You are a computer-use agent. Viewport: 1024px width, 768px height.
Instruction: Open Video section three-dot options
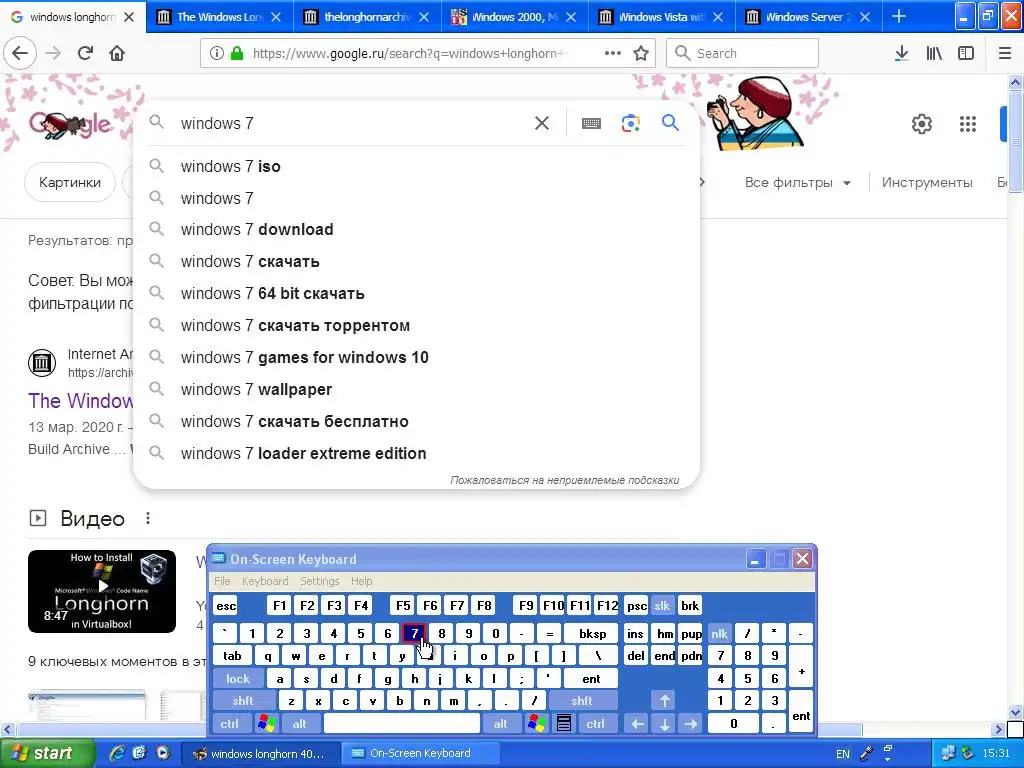click(148, 518)
